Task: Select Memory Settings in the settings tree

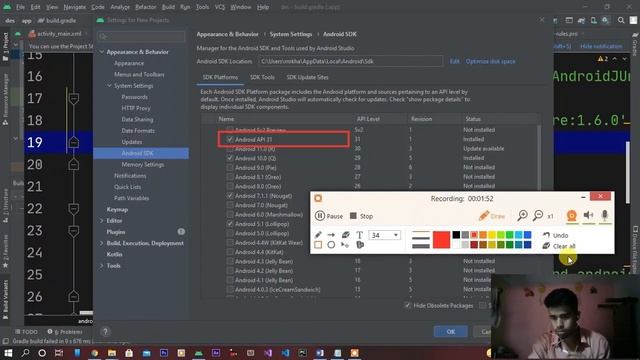Action: pyautogui.click(x=142, y=164)
